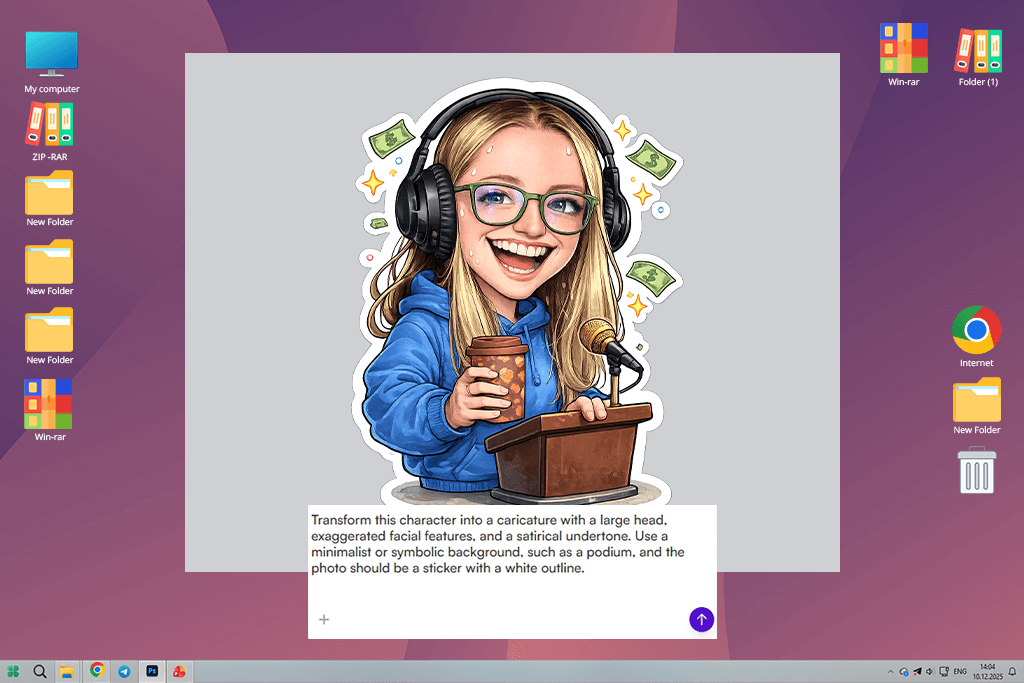Select the New Folder directly below ZIP -RAR
Viewport: 1024px width, 683px height.
(50, 199)
